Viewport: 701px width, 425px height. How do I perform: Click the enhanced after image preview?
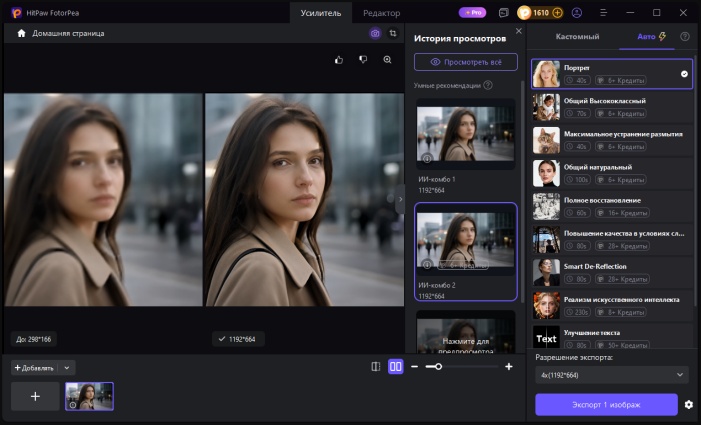tap(304, 199)
